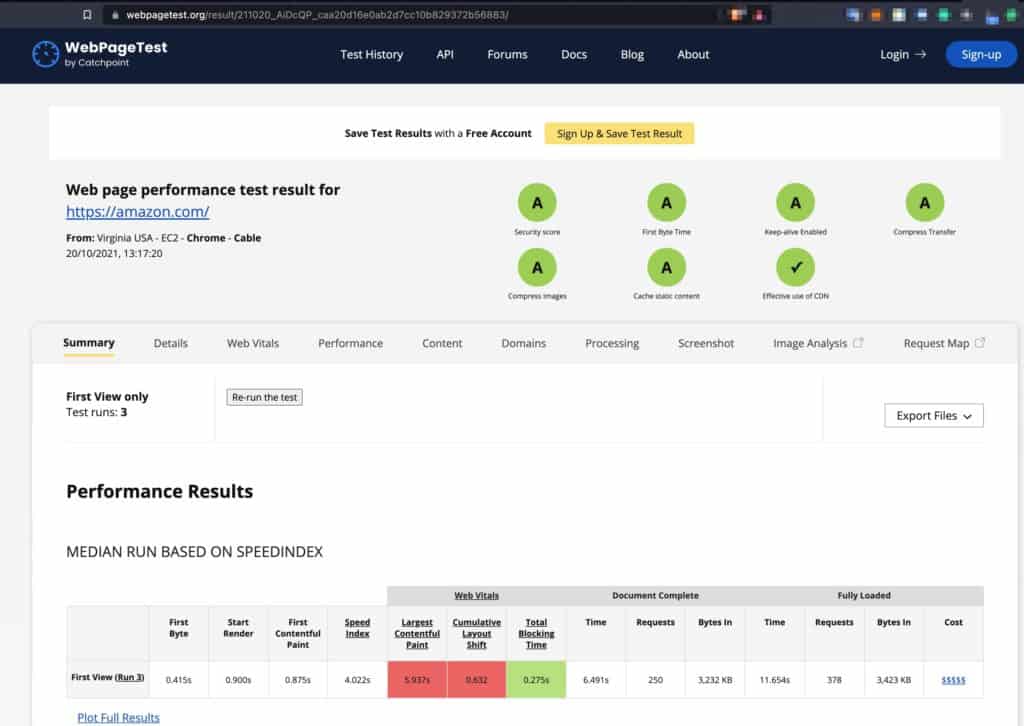Click the 0.415s First Byte value
Viewport: 1024px width, 726px height.
(179, 680)
